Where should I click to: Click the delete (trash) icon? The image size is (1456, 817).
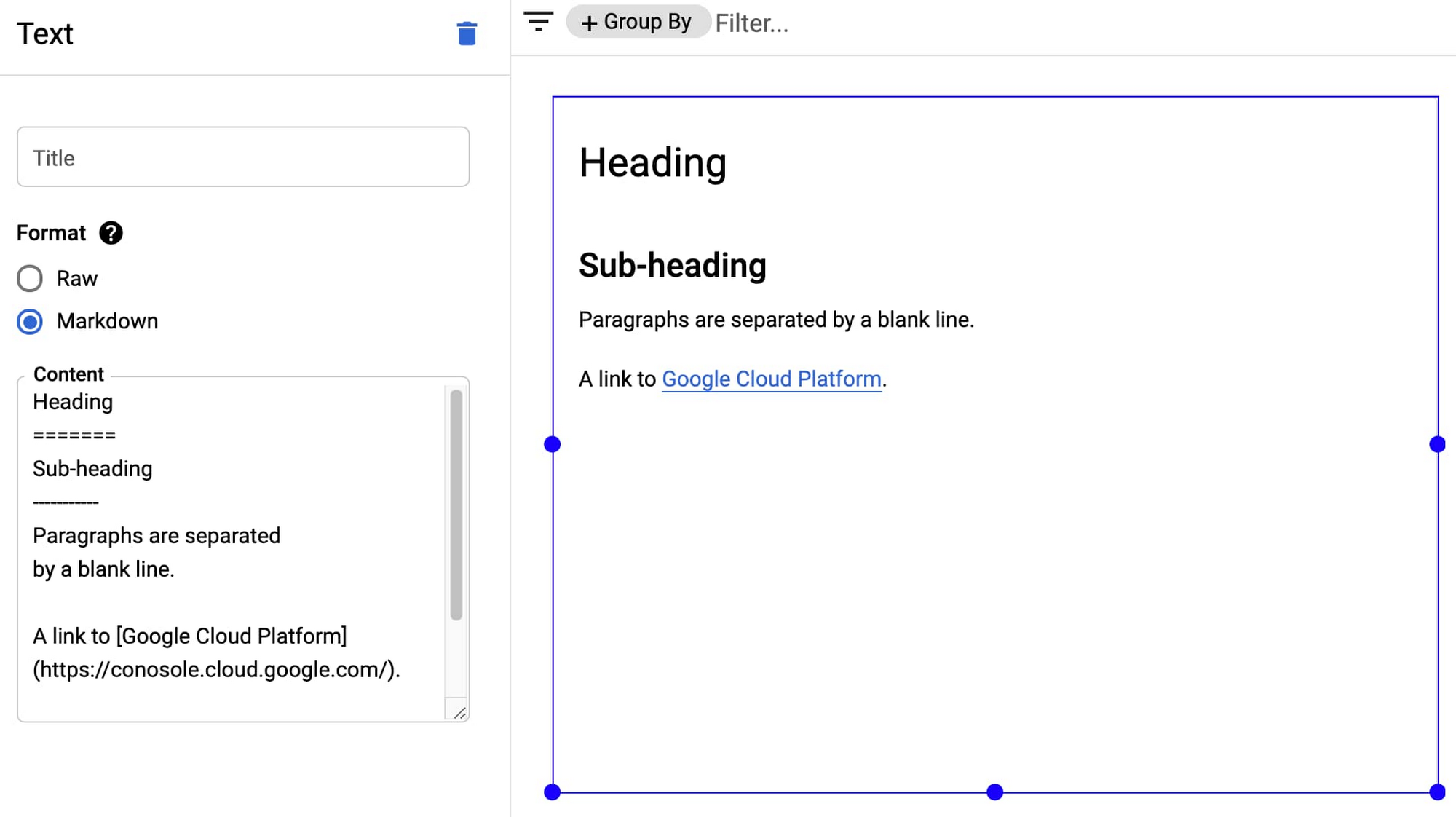[467, 34]
